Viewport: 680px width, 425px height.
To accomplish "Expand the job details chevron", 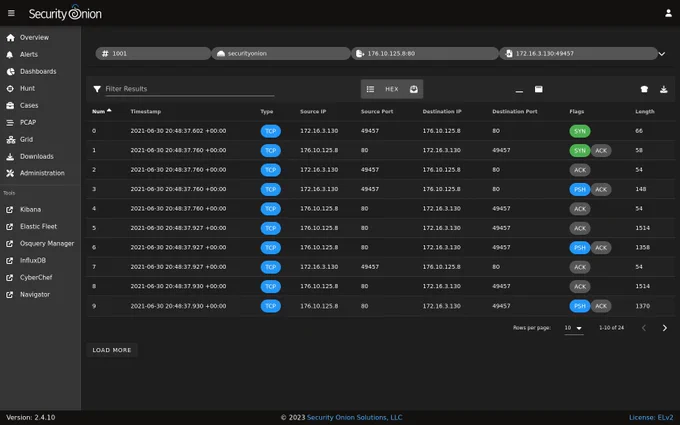I will pyautogui.click(x=662, y=54).
